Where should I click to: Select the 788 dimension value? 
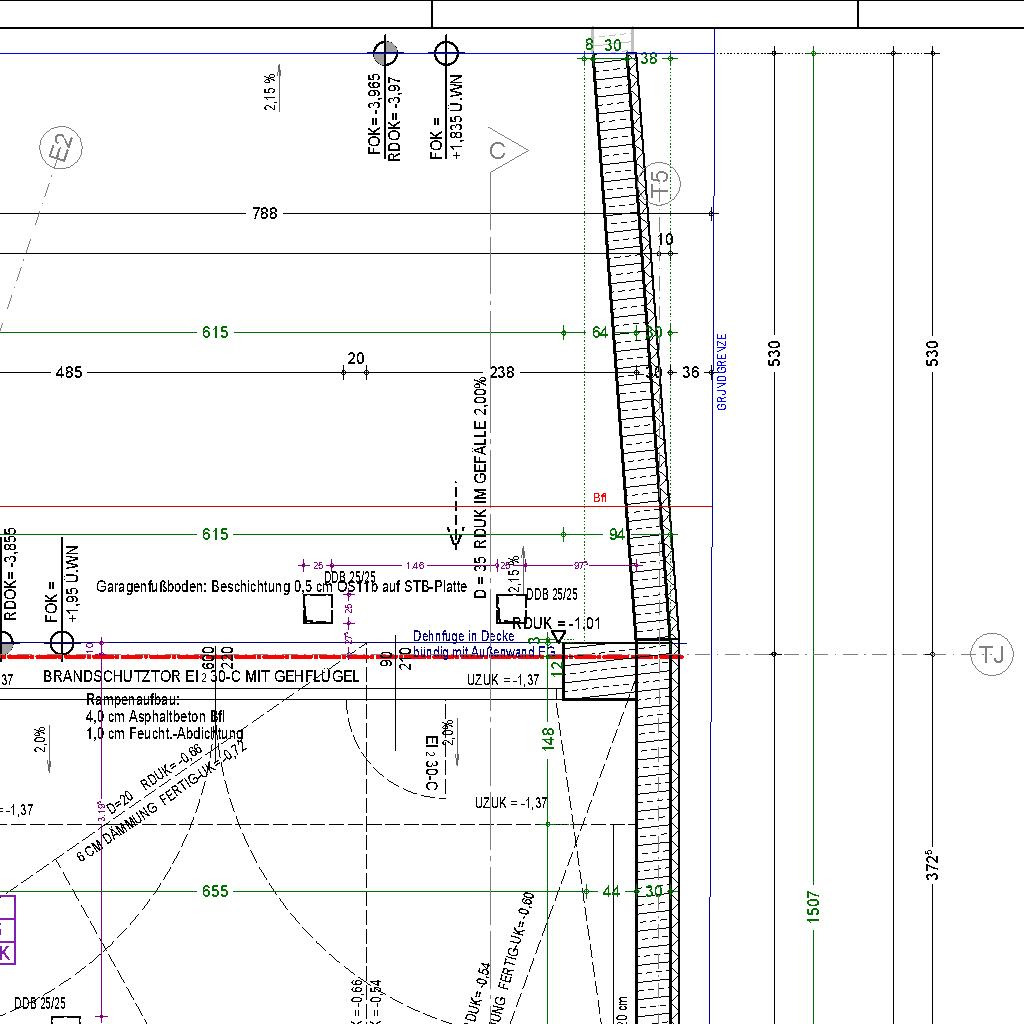tap(265, 213)
